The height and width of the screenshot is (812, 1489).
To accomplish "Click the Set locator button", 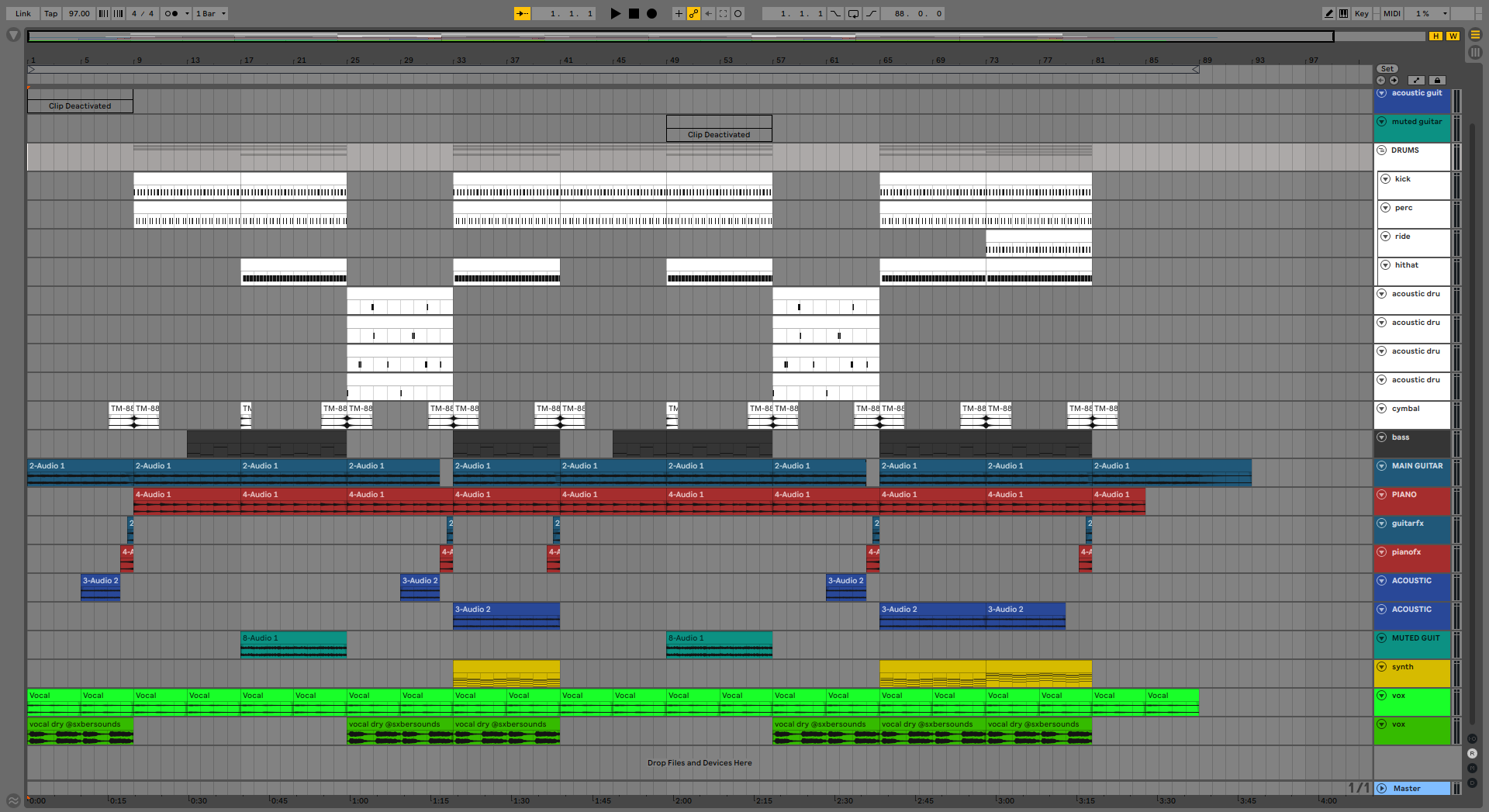I will (x=1387, y=69).
